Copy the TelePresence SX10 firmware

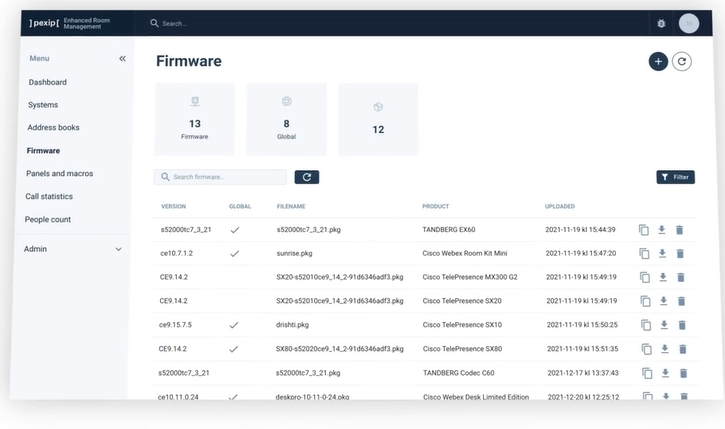646,325
